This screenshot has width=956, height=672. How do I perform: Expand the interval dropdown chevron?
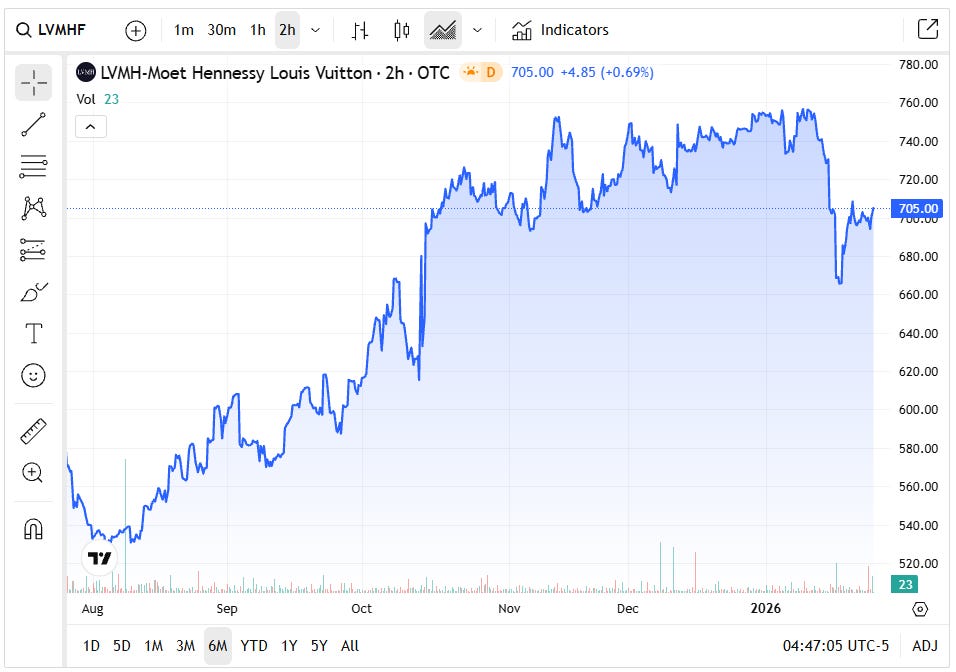click(315, 30)
